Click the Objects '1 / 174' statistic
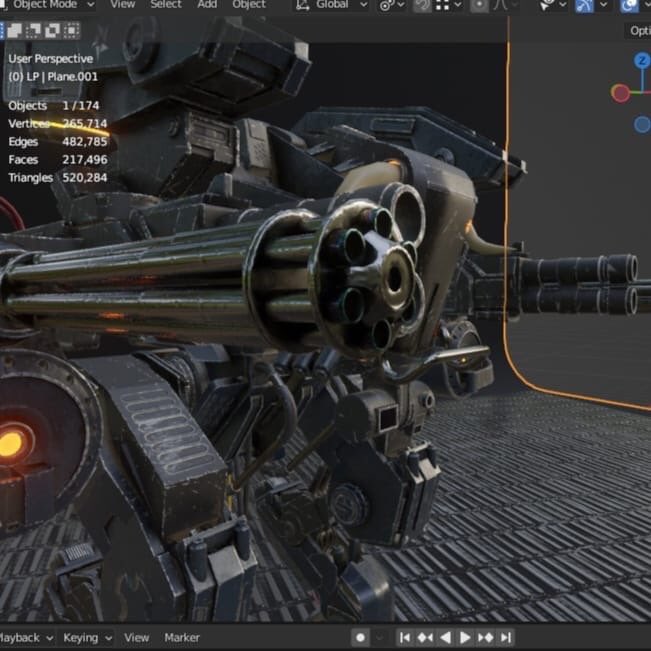Viewport: 651px width, 651px height. coord(81,105)
